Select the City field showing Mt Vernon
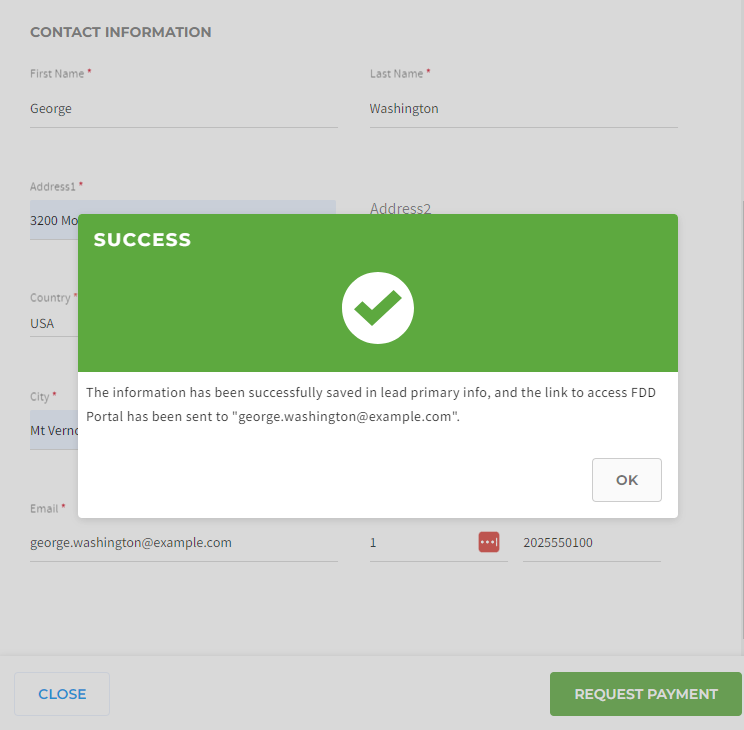This screenshot has width=744, height=730. point(54,430)
